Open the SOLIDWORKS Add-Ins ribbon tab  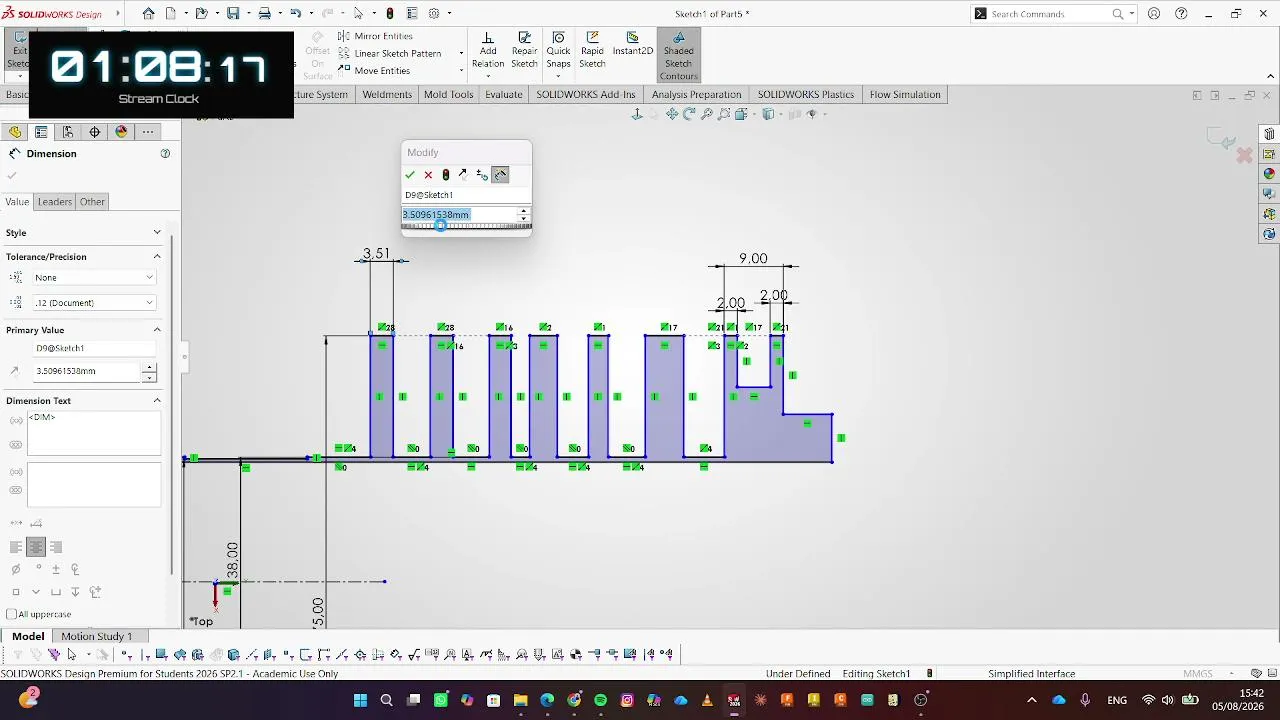586,95
